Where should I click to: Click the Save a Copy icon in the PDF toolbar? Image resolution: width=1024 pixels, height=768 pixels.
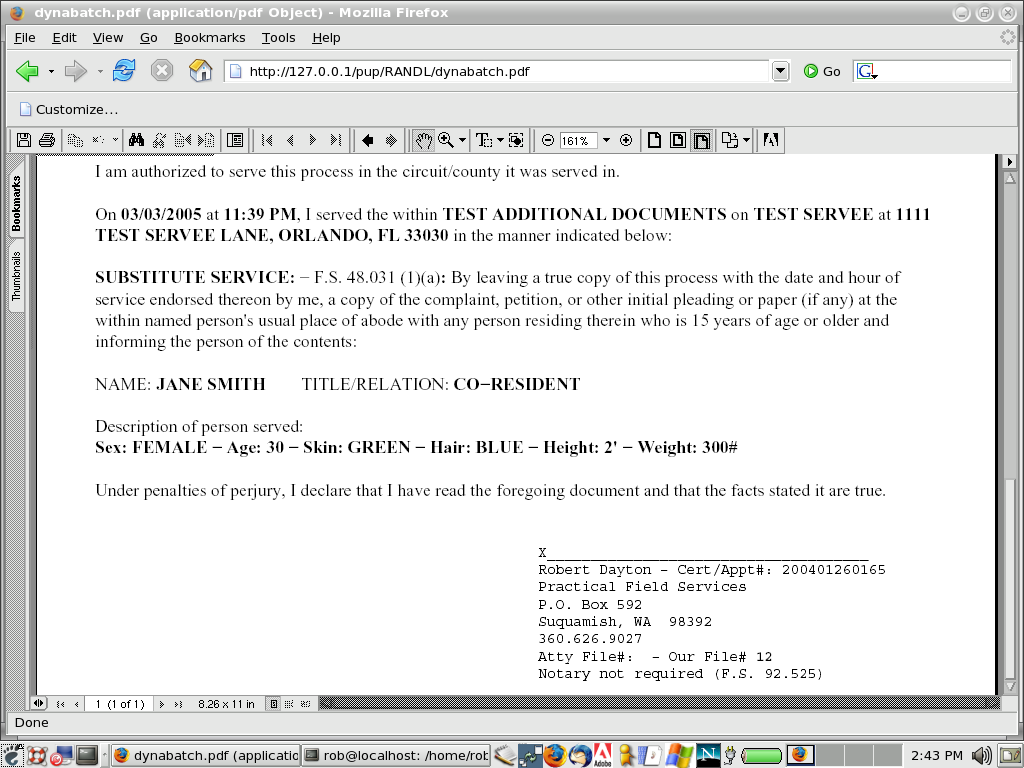24,141
